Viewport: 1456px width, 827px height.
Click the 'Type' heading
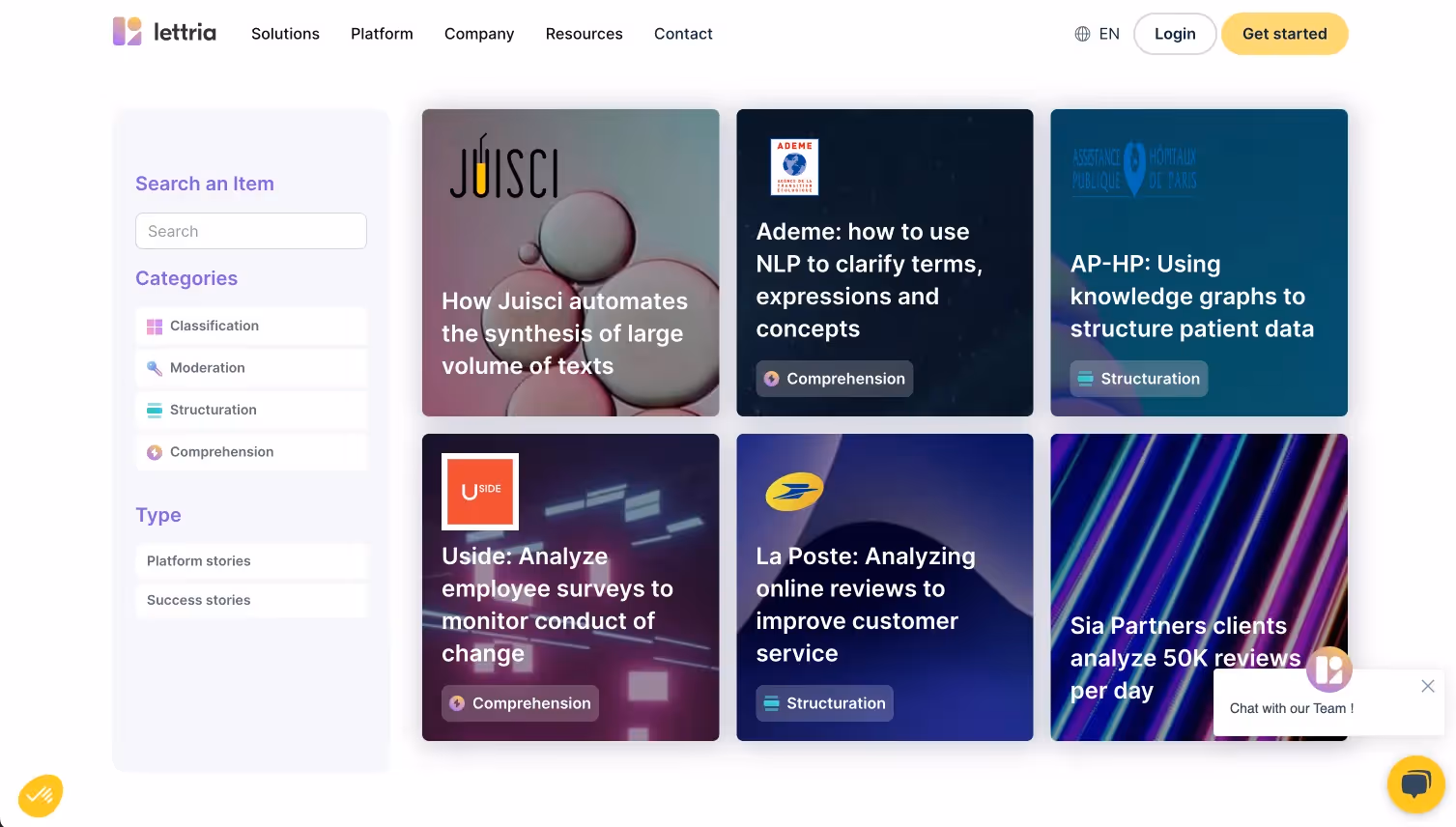tap(158, 515)
